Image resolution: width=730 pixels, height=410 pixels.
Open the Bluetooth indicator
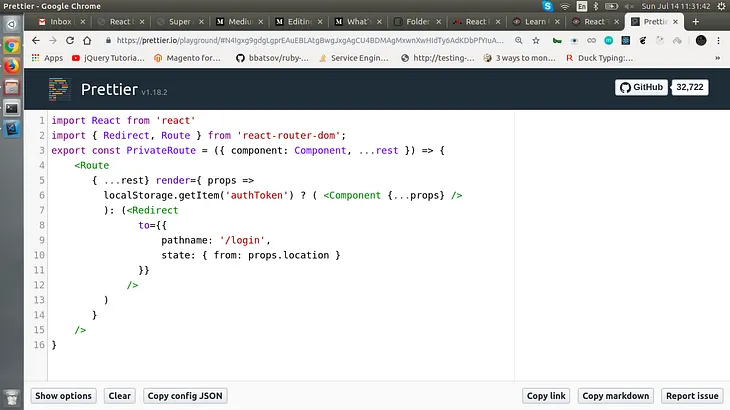tap(595, 6)
